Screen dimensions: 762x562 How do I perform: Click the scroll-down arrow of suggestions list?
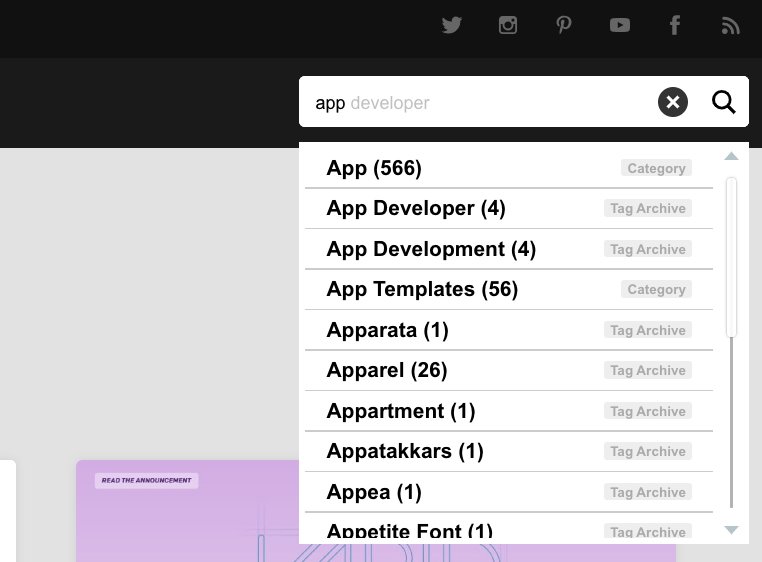(x=731, y=529)
